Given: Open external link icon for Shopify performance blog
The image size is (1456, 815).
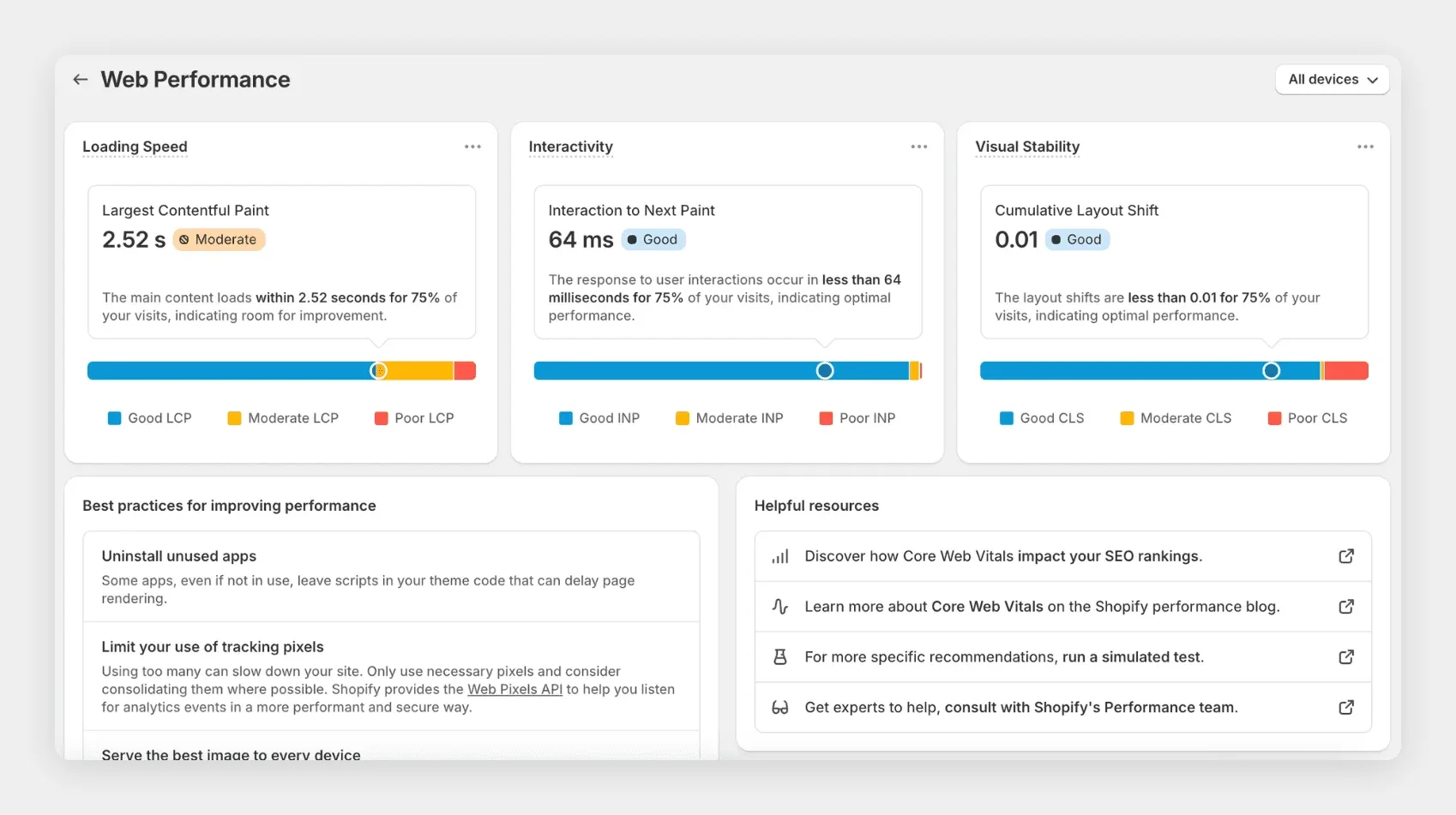Looking at the screenshot, I should (x=1346, y=607).
